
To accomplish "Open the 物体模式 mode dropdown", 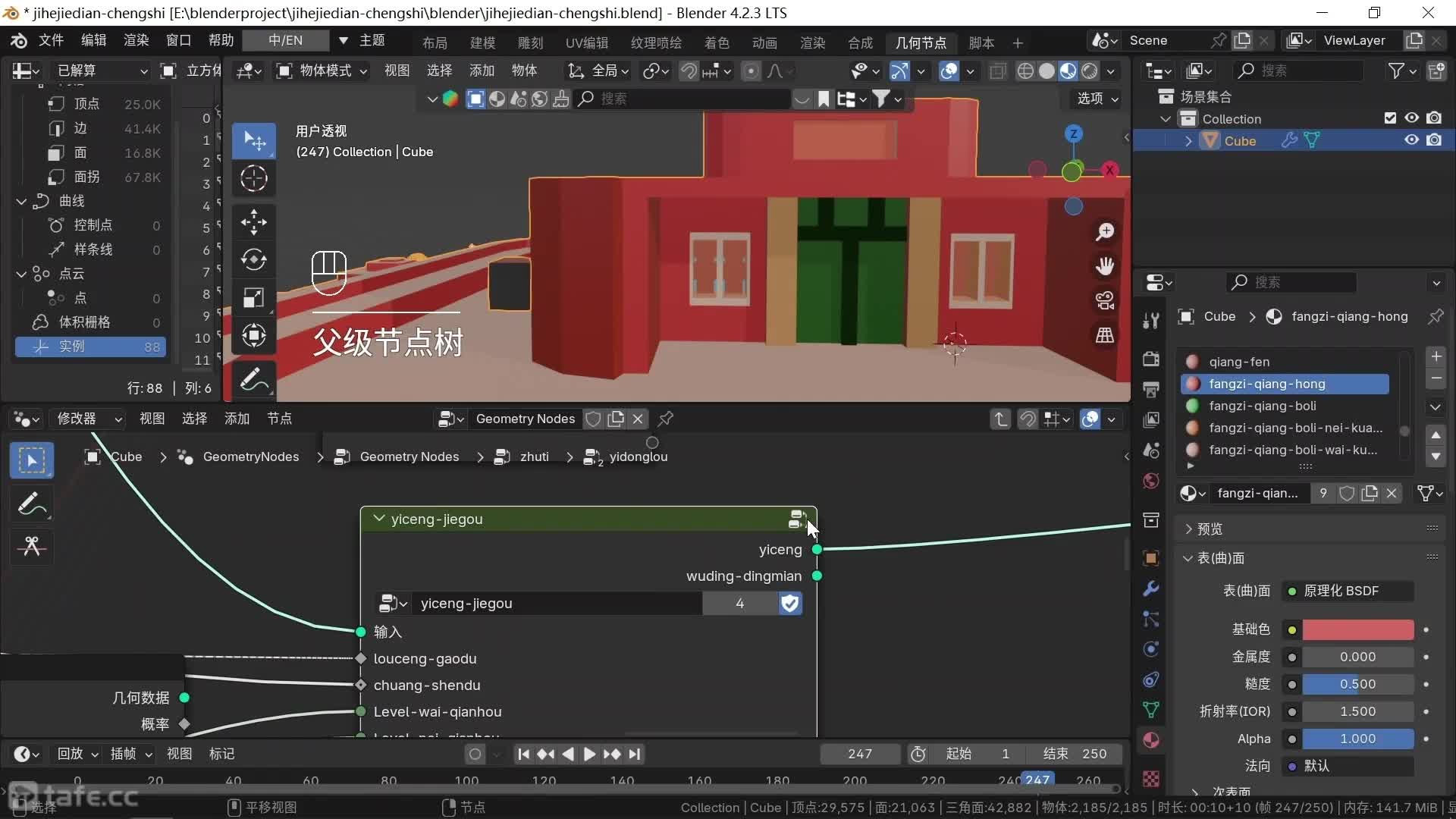I will click(324, 71).
